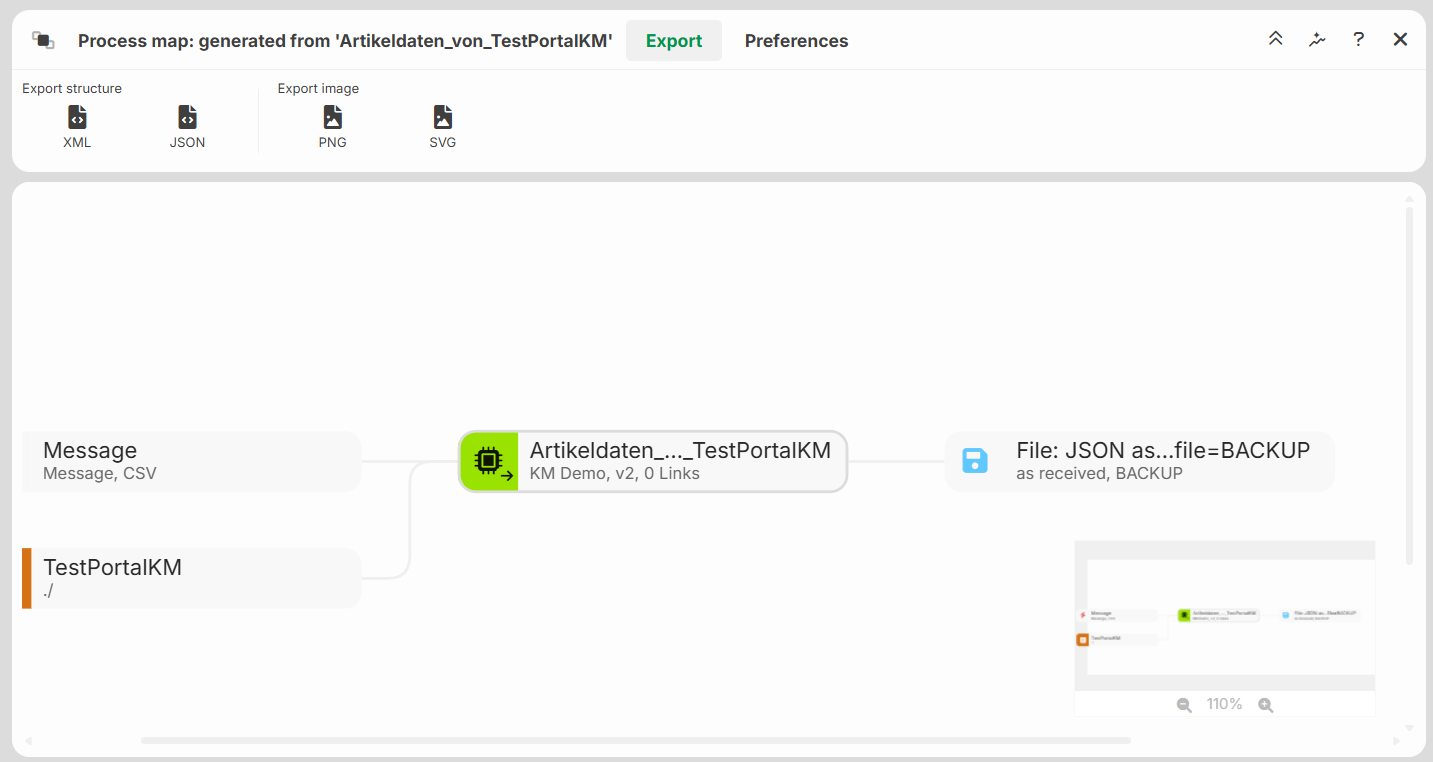
Task: Zoom in with plus magnifier icon
Action: pos(1265,705)
